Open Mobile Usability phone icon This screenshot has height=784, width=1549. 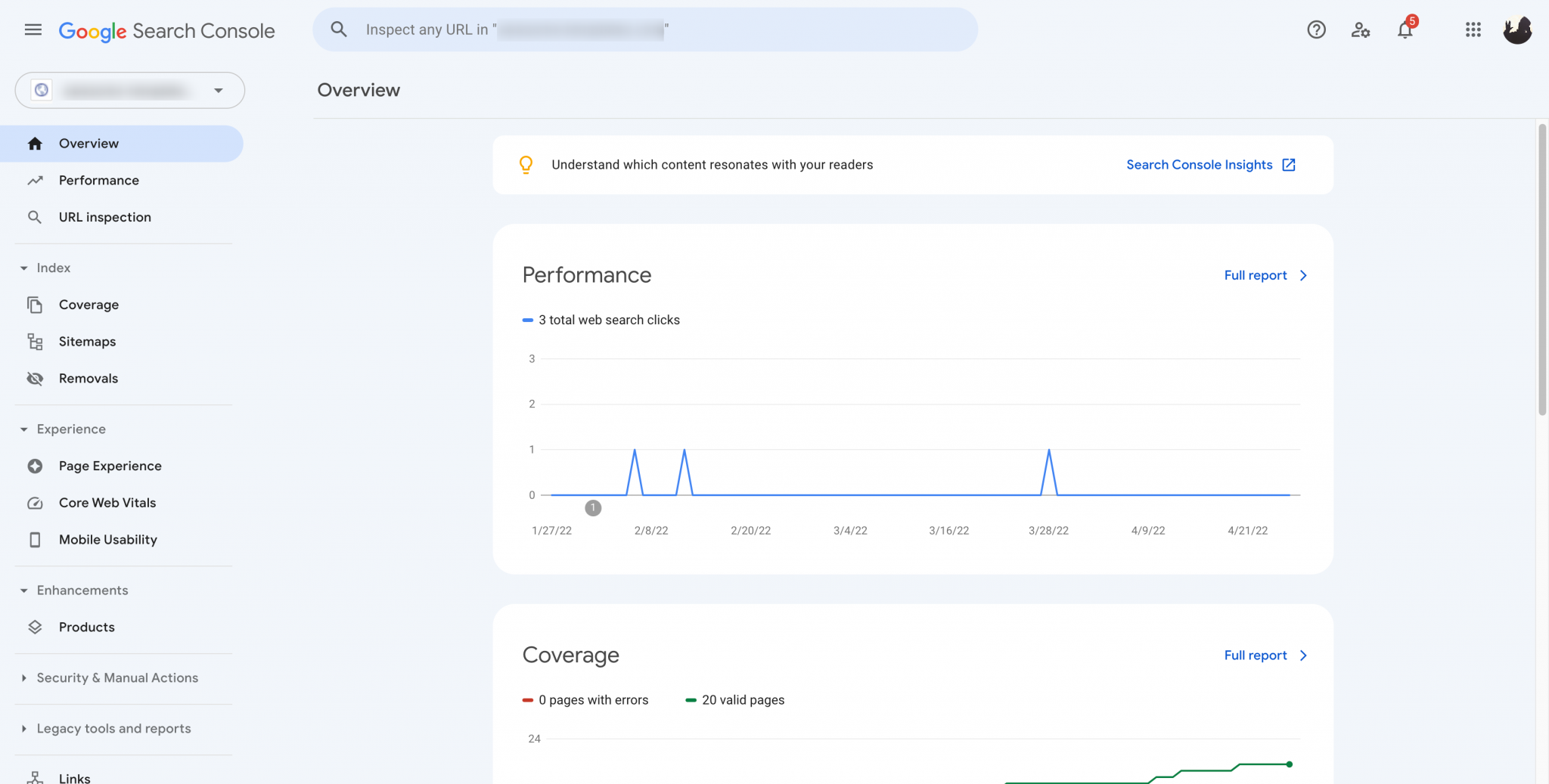[x=35, y=539]
